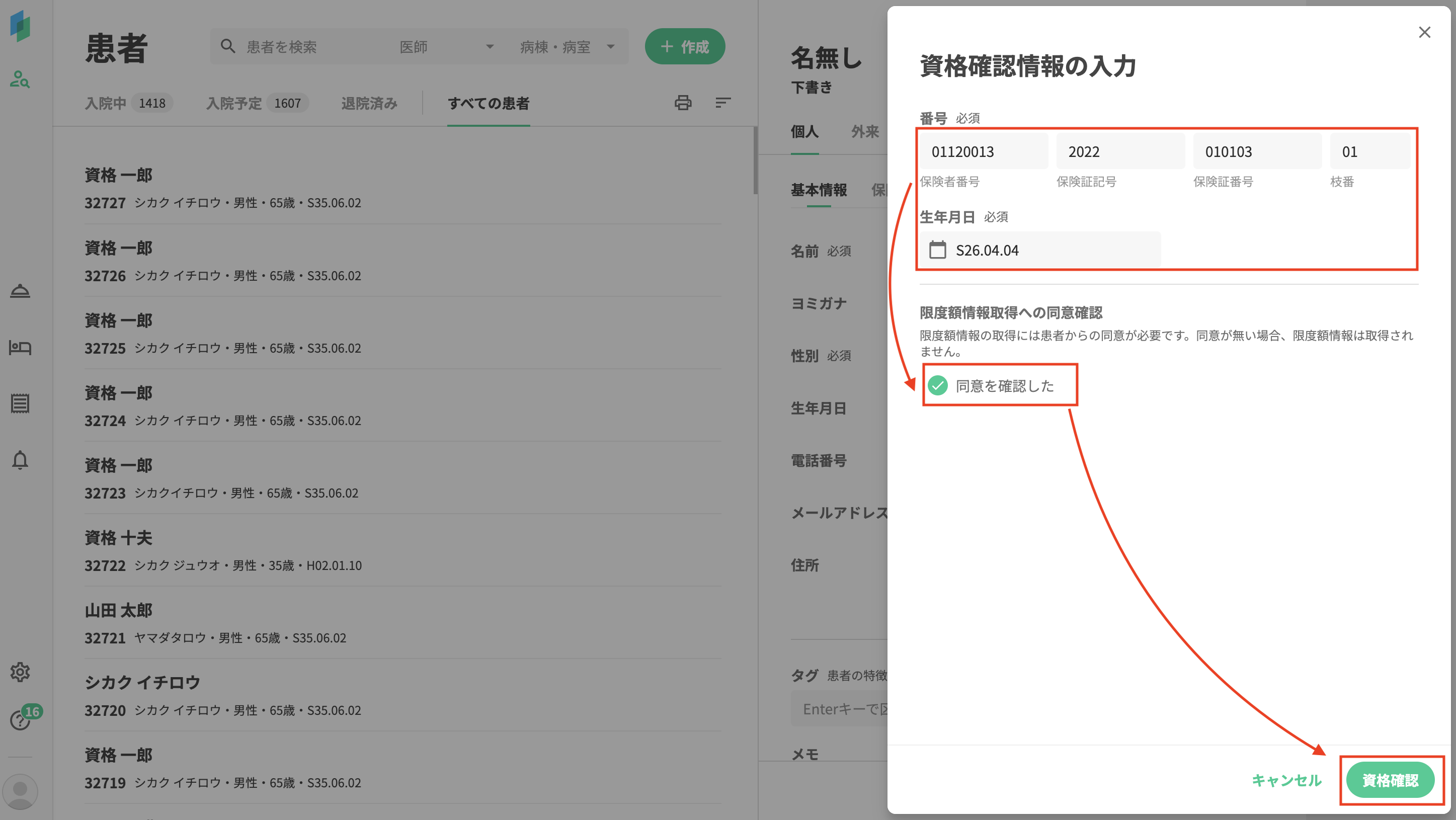The width and height of the screenshot is (1456, 820).
Task: Open patient 資格 一郎 32727
Action: click(x=402, y=188)
